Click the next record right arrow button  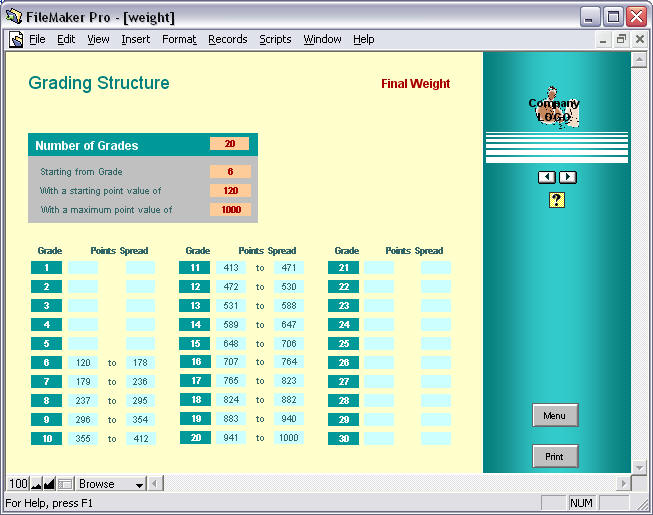(567, 177)
